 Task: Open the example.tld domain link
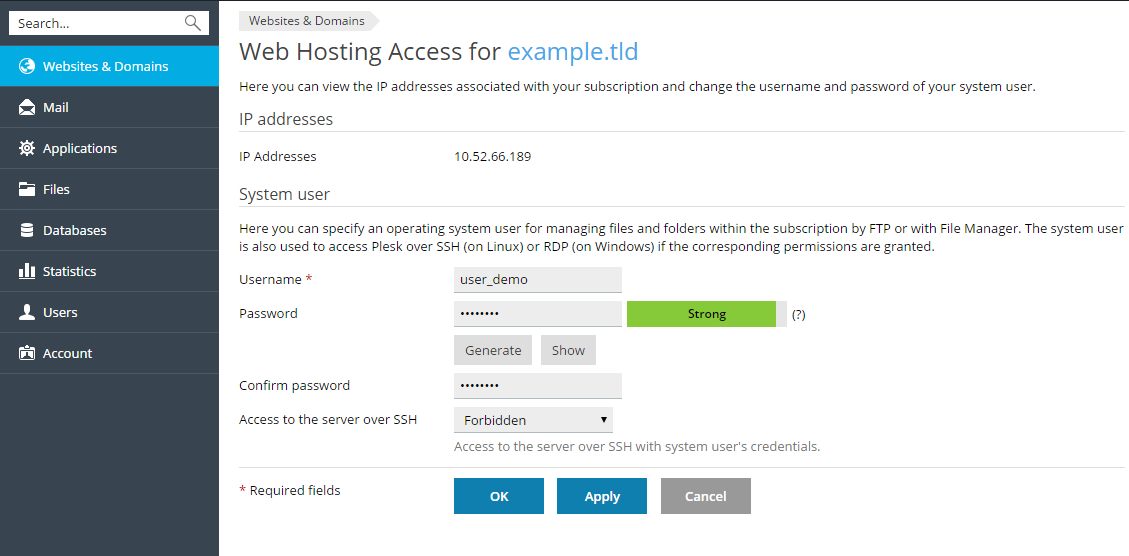click(x=572, y=52)
